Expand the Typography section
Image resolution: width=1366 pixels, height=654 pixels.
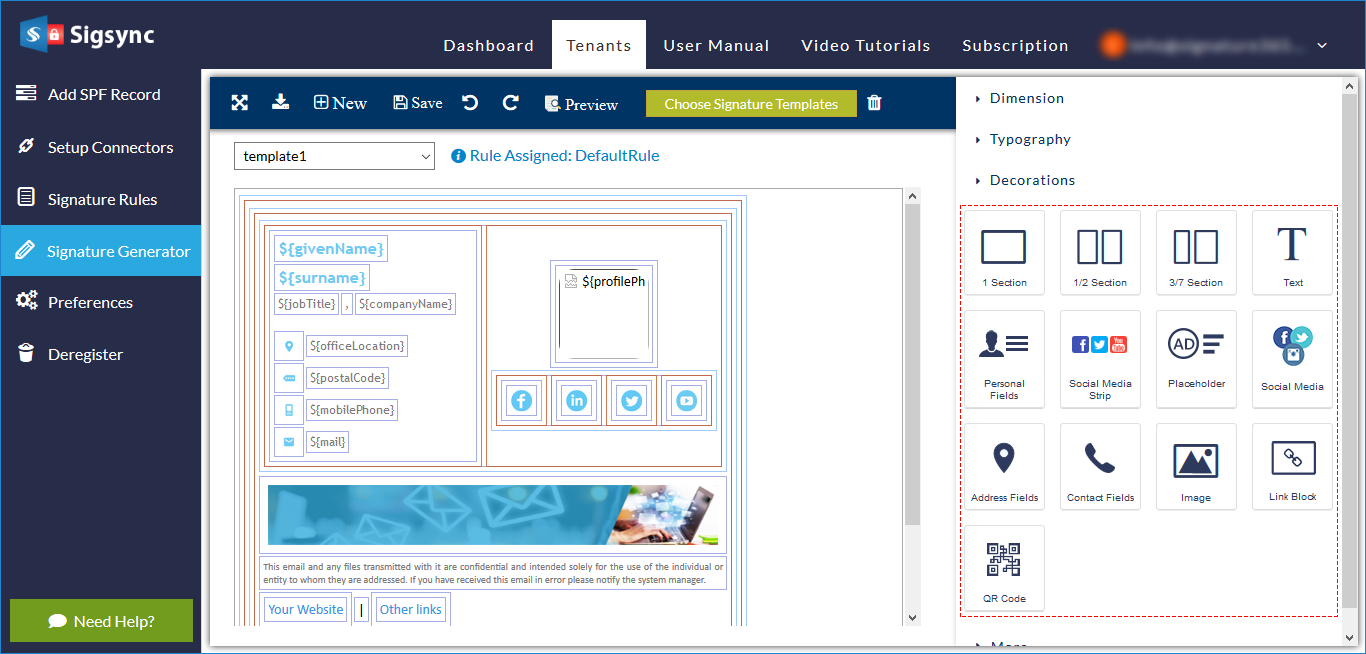[x=1030, y=139]
